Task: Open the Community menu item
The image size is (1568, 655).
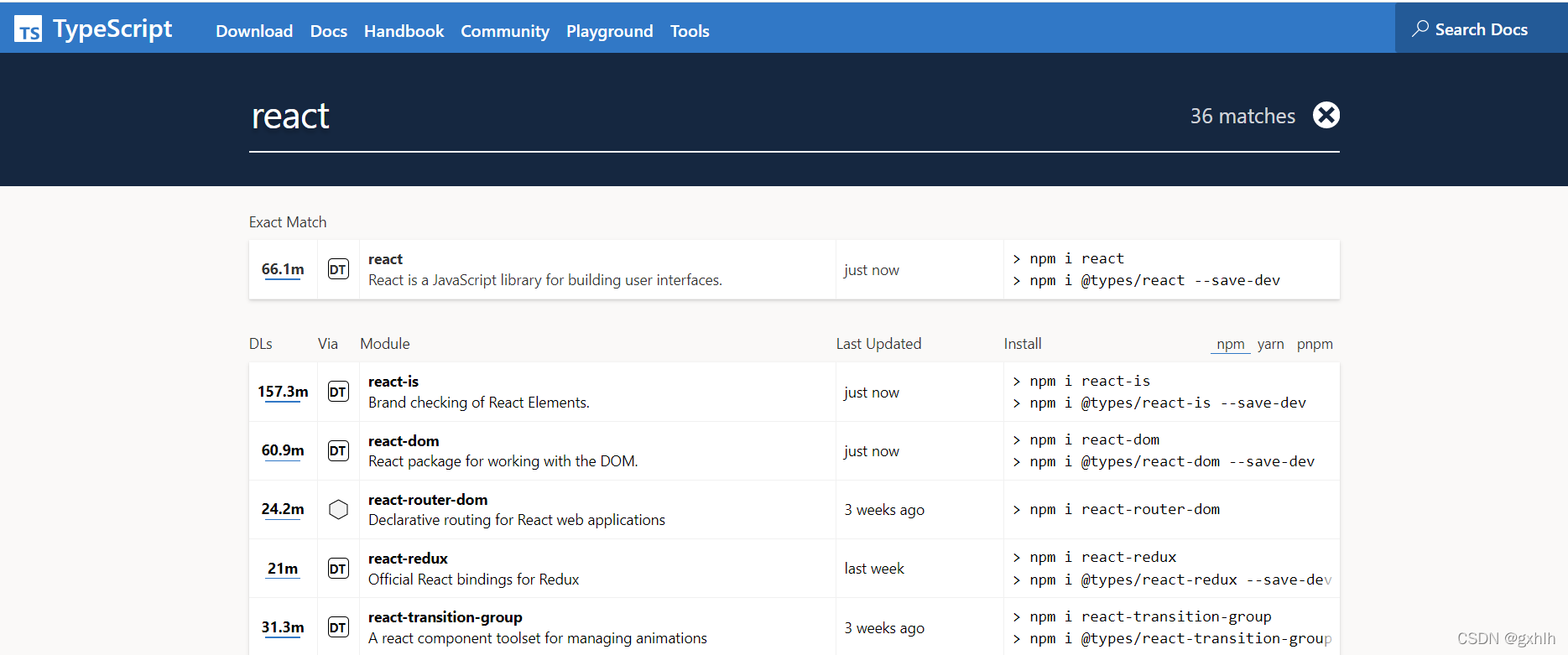Action: [505, 31]
